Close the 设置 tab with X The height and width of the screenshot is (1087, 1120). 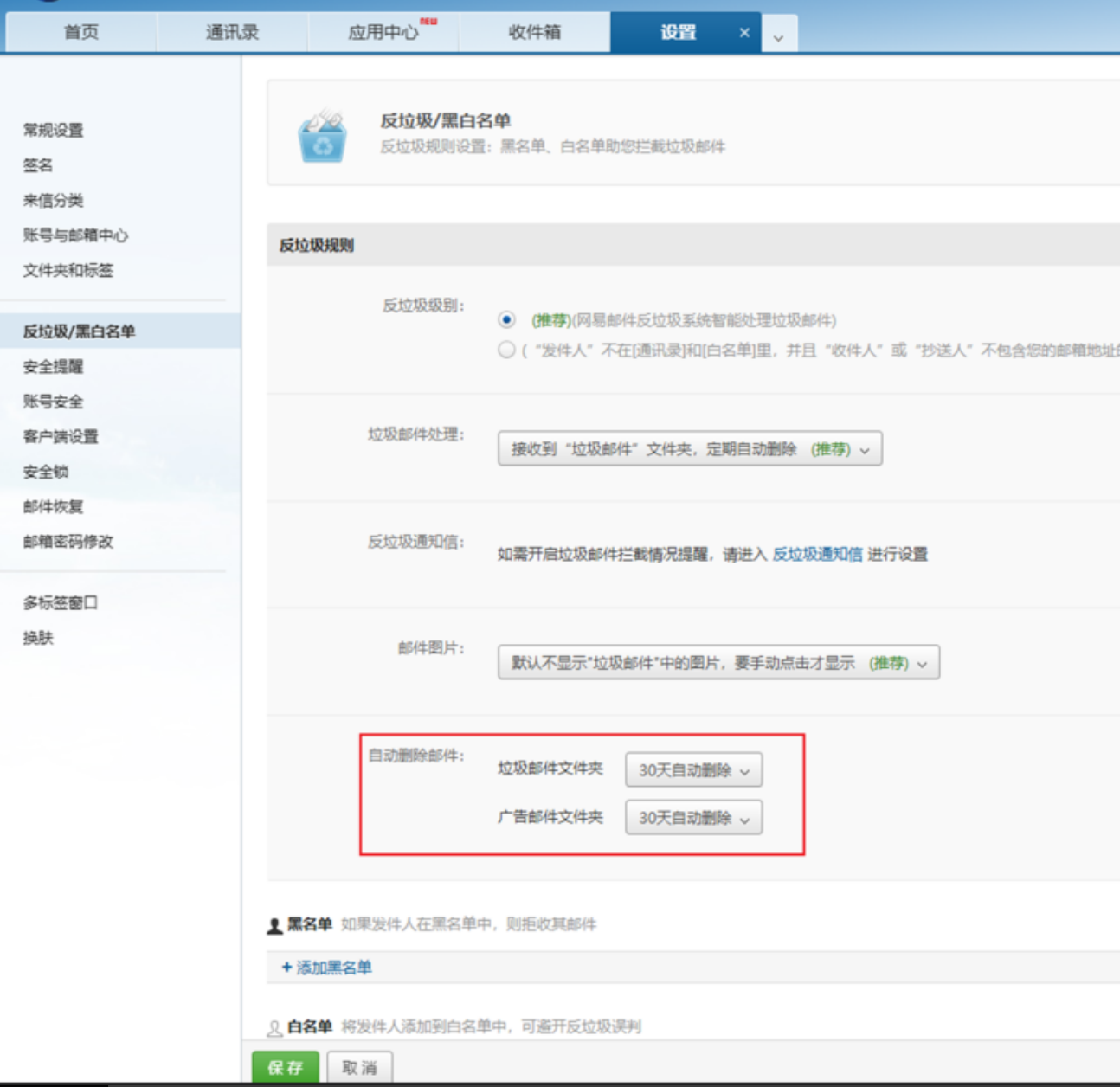pyautogui.click(x=744, y=33)
